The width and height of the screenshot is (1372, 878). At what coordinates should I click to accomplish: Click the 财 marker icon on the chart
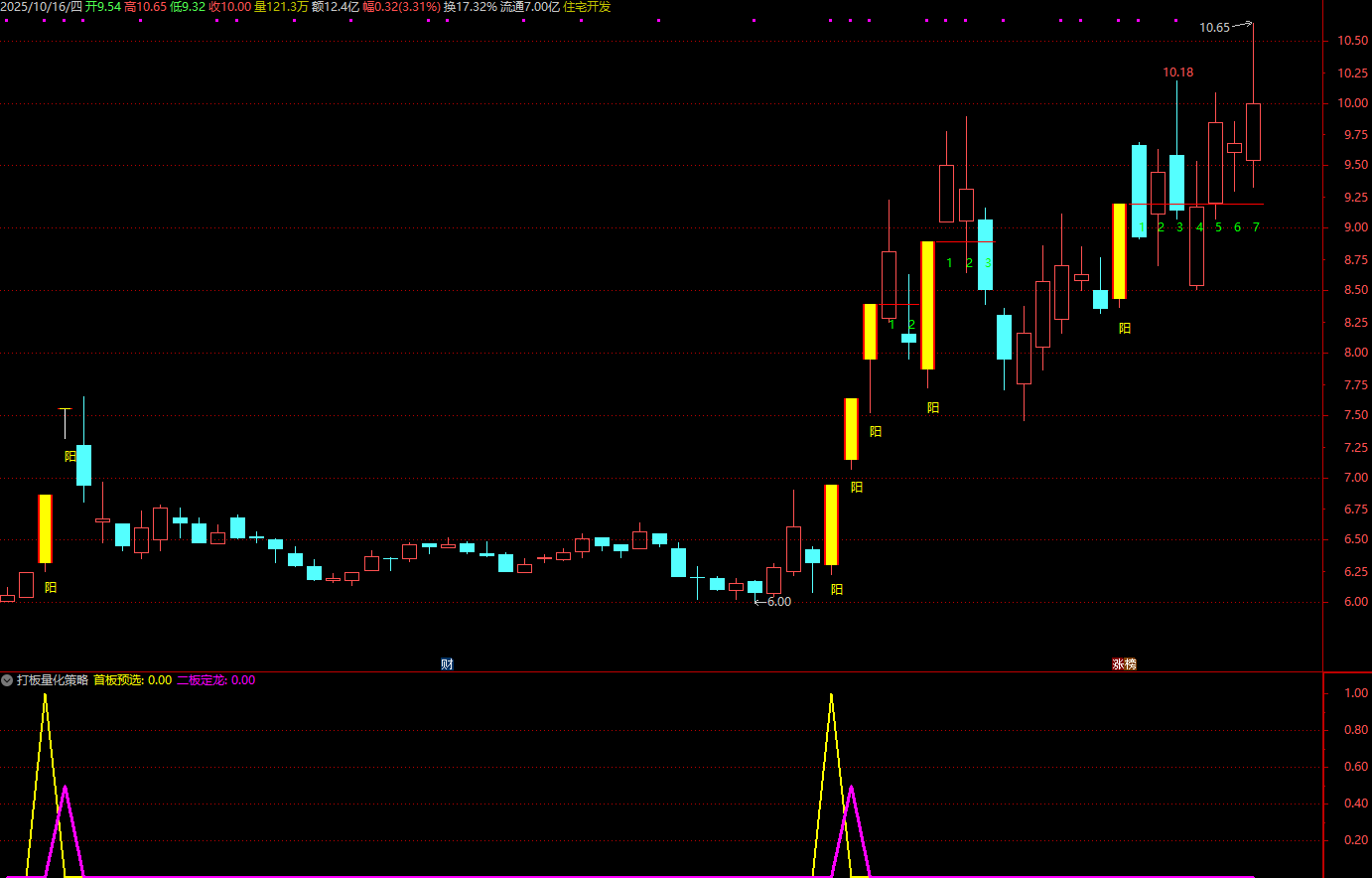pyautogui.click(x=447, y=664)
